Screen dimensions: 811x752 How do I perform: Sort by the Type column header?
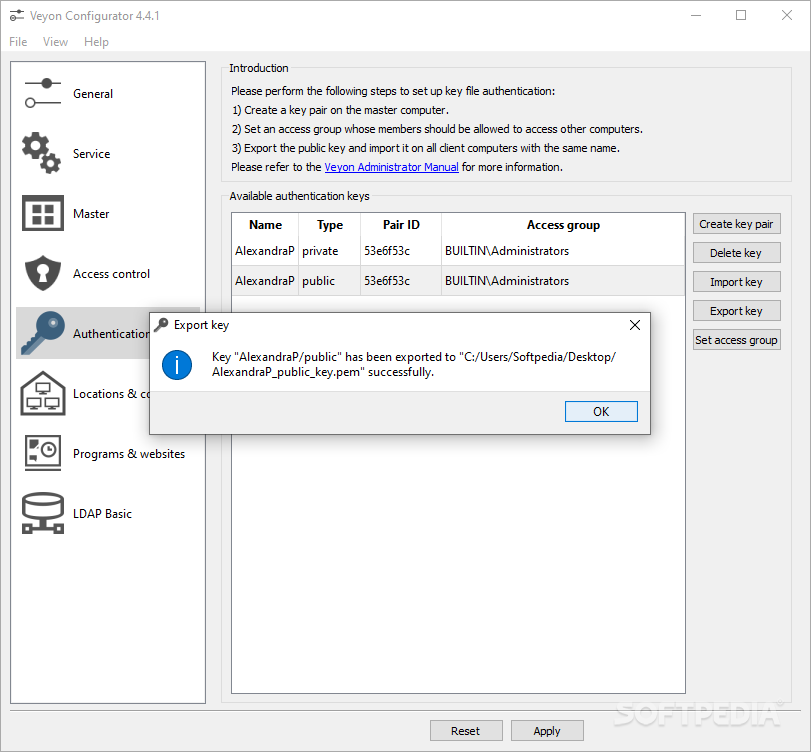330,225
